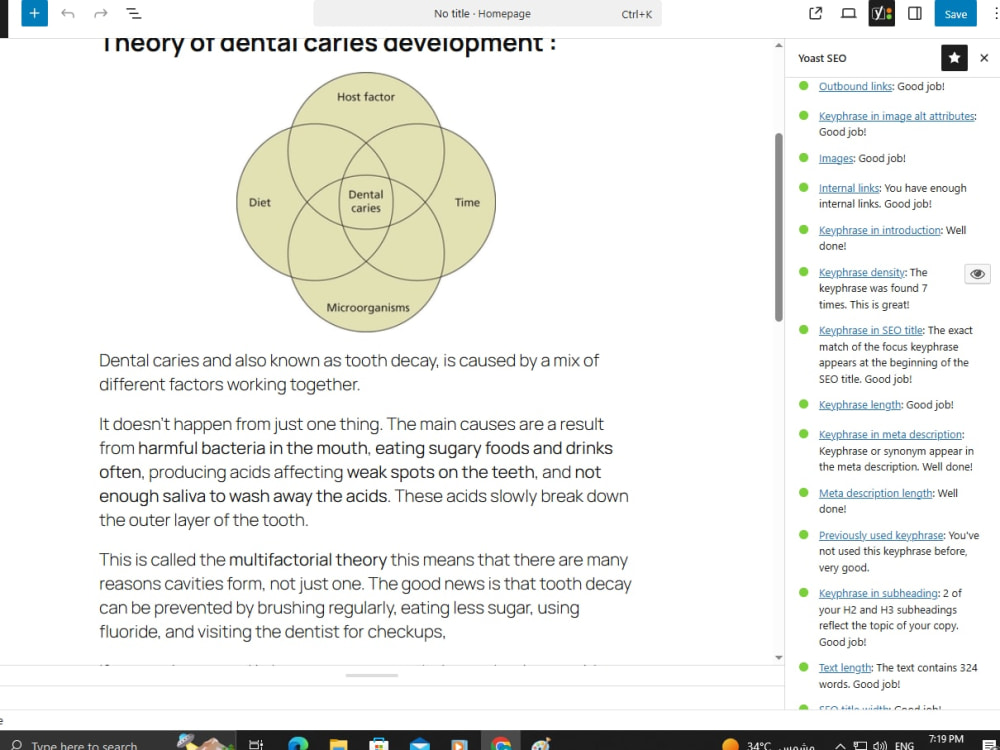Open the Keyphrase in SEO title link
The height and width of the screenshot is (750, 1000).
pos(871,330)
